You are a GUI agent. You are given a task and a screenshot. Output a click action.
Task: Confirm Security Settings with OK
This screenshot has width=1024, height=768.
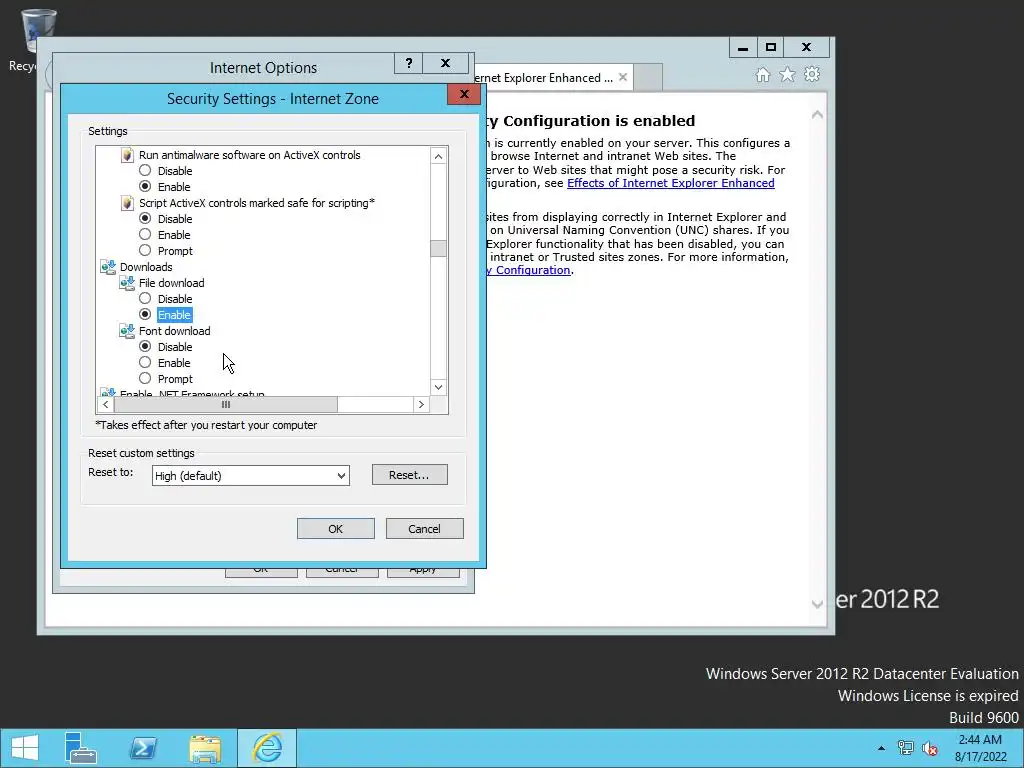tap(336, 529)
